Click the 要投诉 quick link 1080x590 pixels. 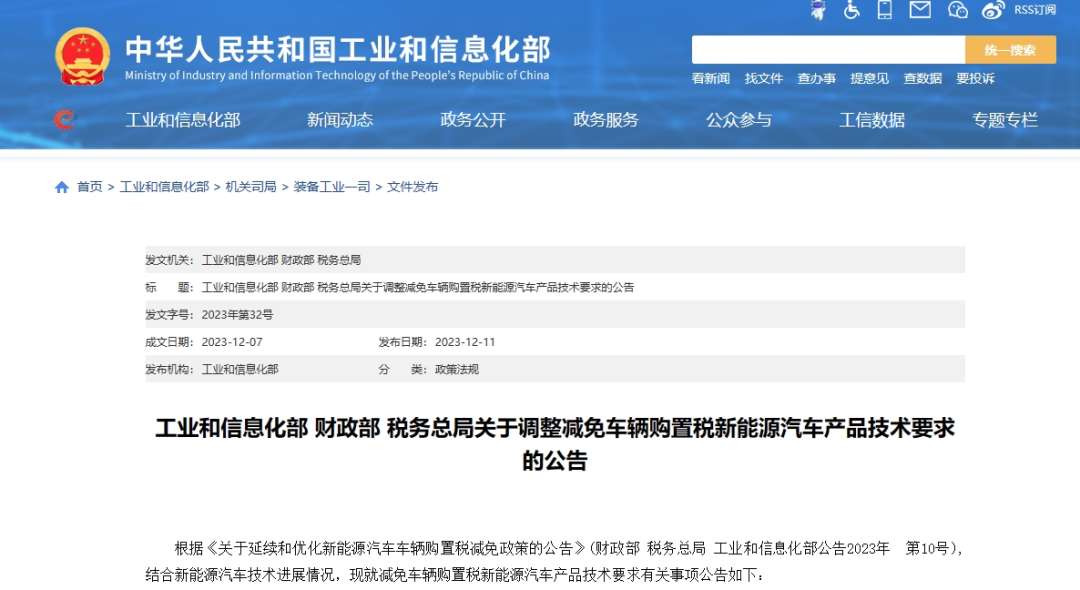pyautogui.click(x=975, y=78)
